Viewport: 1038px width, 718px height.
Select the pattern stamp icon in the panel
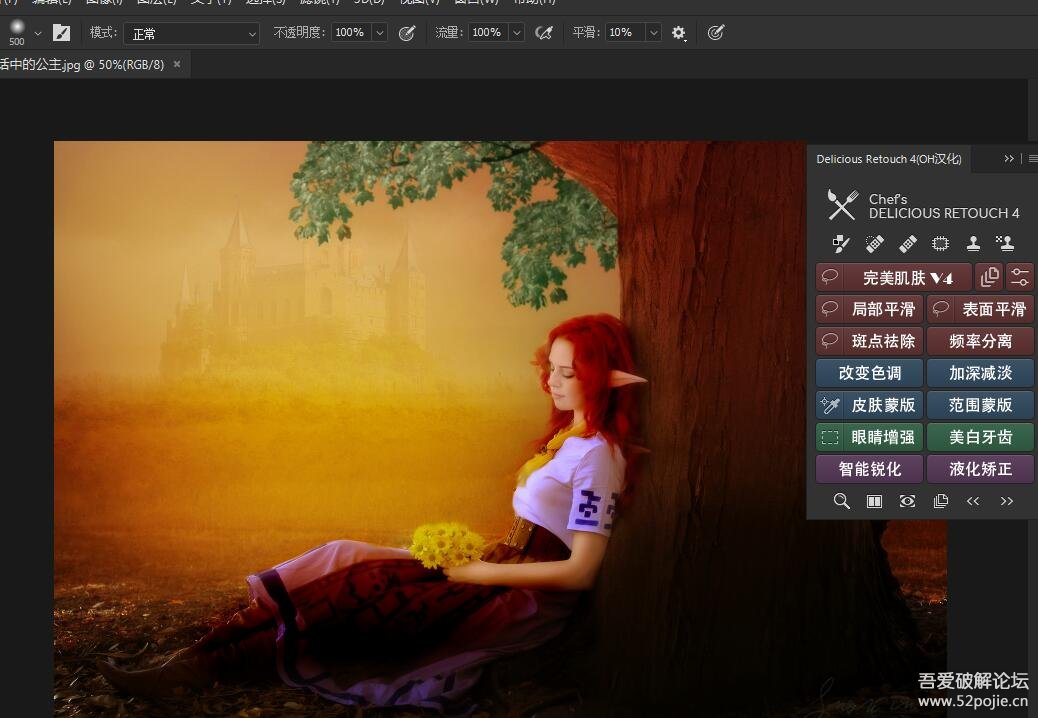pos(1005,244)
